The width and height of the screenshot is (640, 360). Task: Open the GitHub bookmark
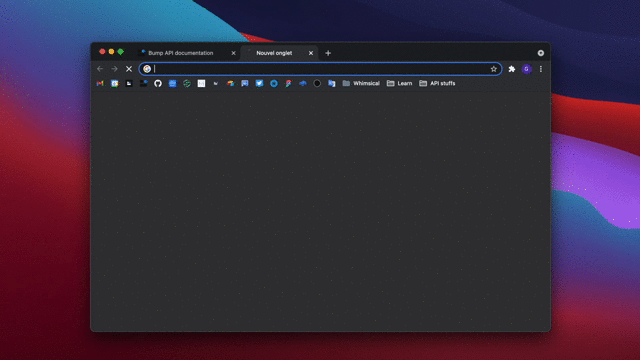point(158,83)
